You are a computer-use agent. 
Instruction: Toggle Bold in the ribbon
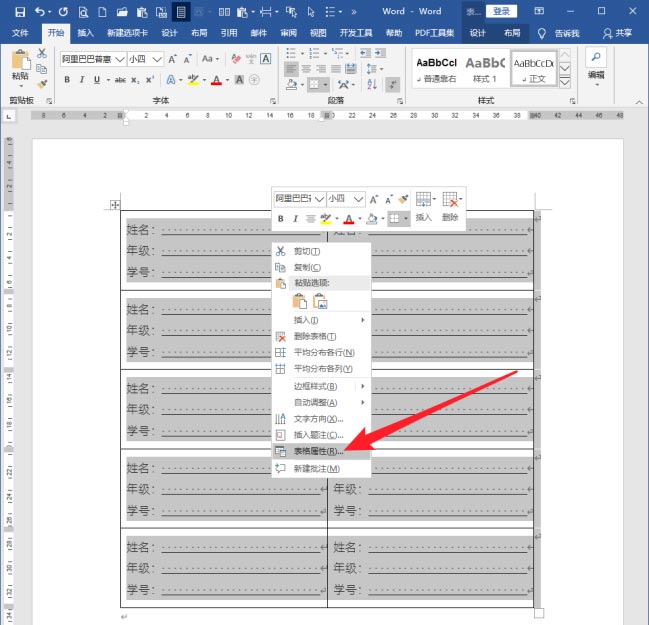tap(67, 80)
